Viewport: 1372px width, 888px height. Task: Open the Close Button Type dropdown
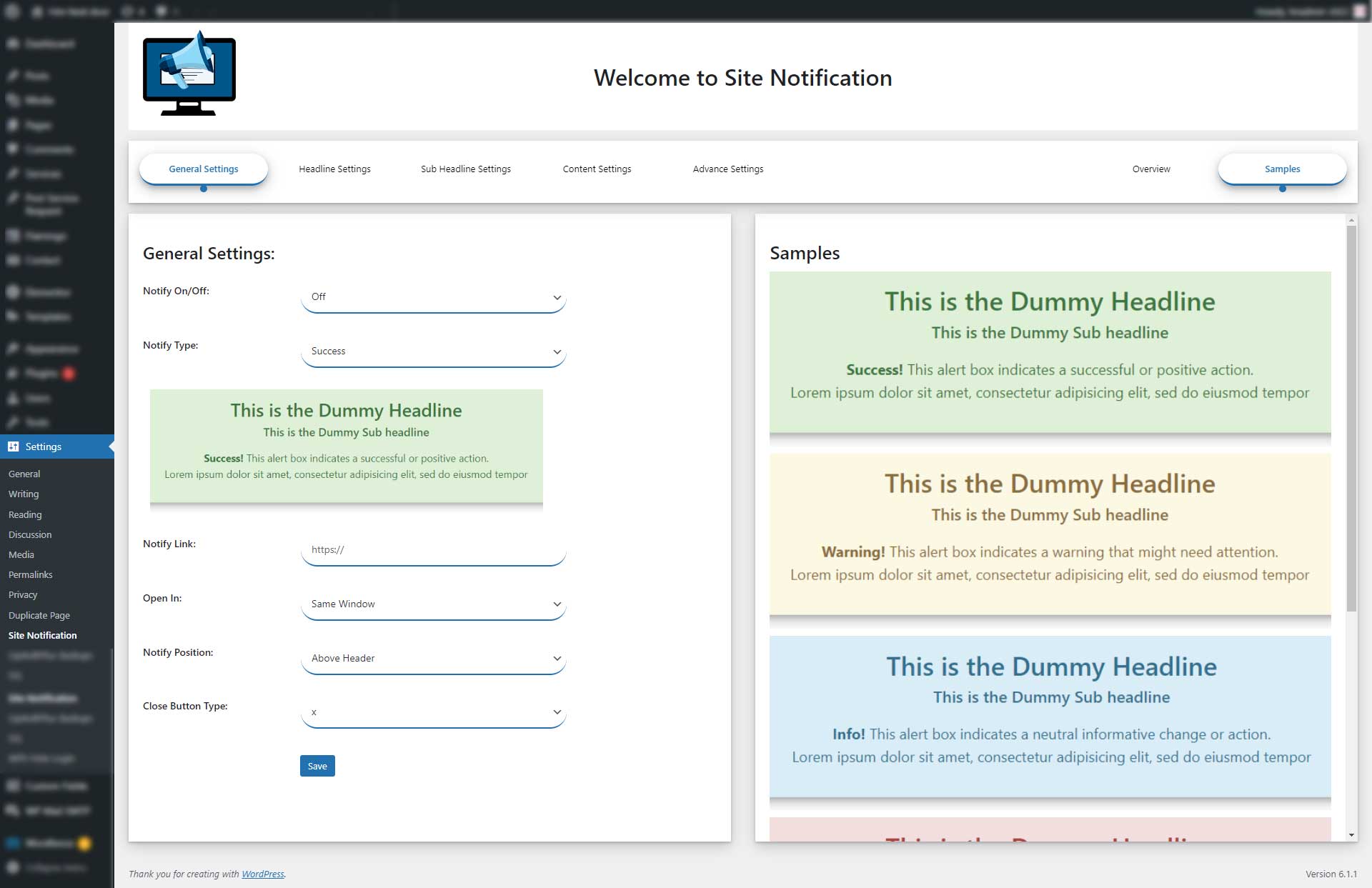433,713
